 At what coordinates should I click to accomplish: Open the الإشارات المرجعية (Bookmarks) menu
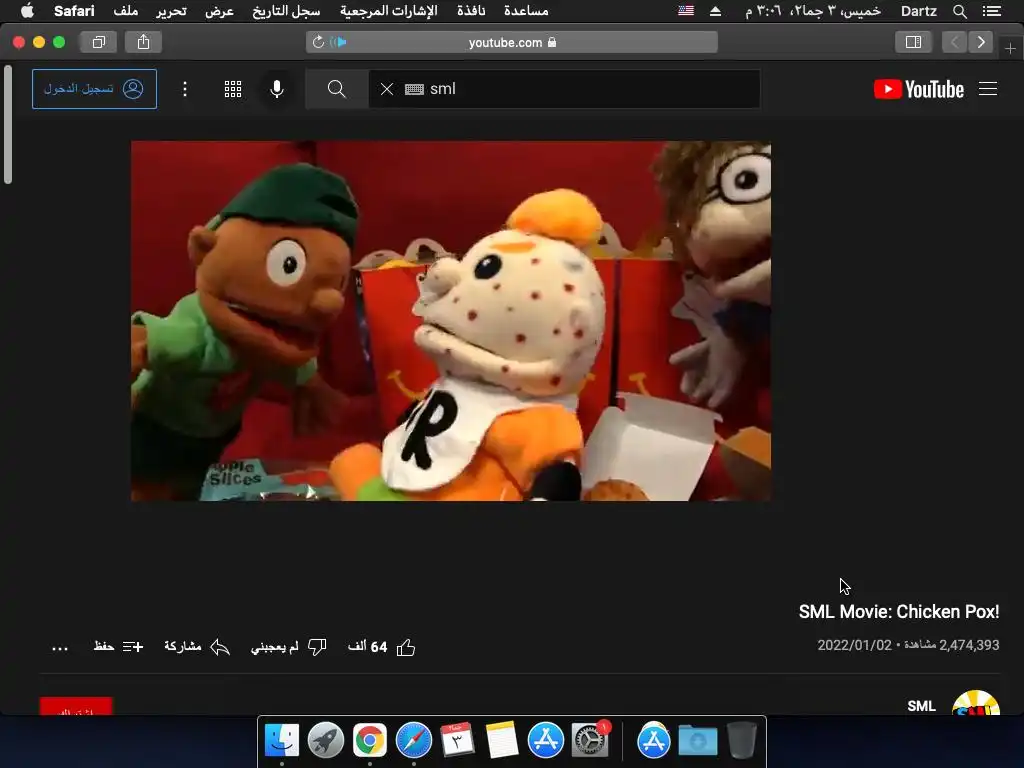[389, 10]
